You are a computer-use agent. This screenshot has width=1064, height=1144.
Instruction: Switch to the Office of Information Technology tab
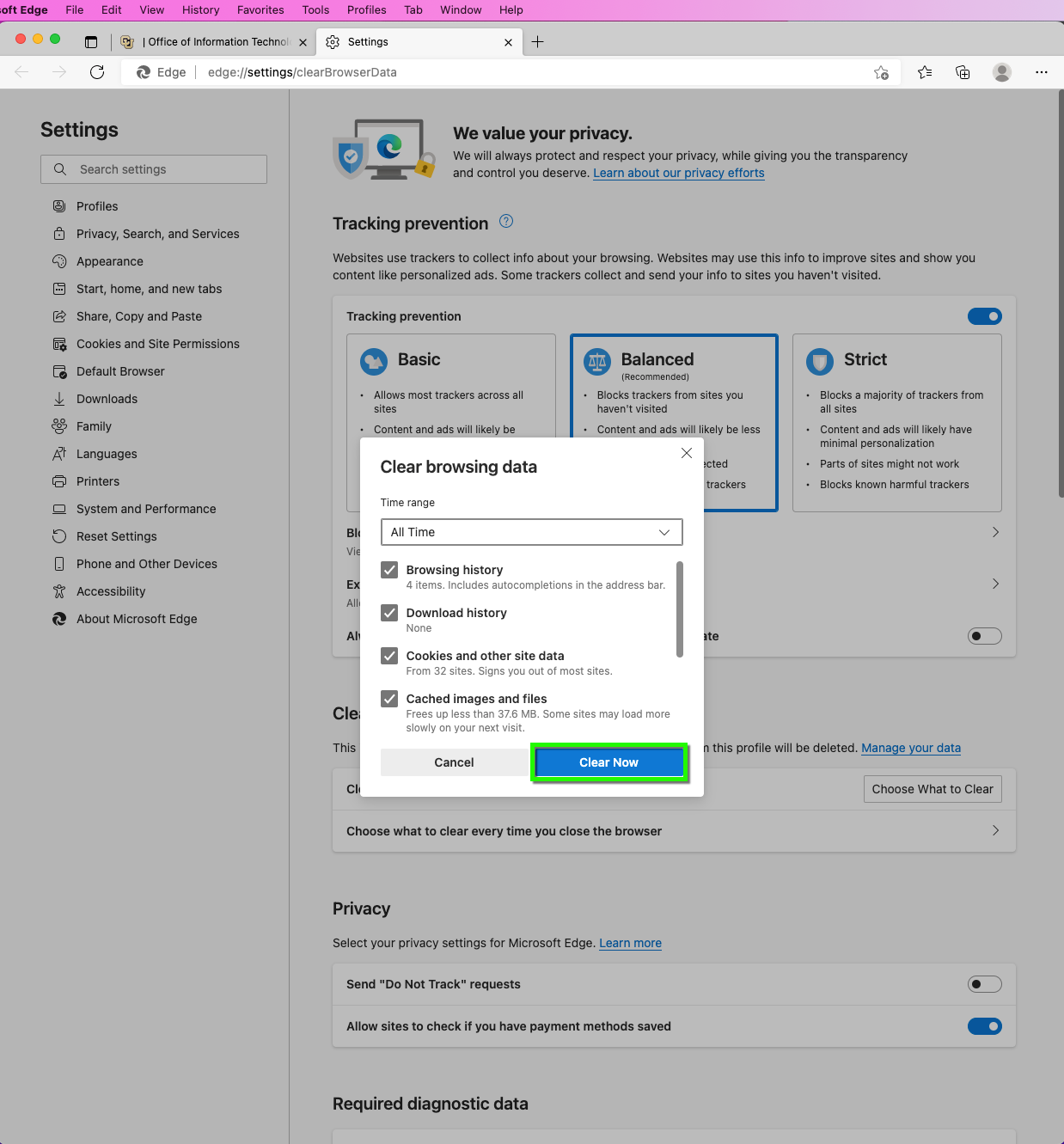213,41
